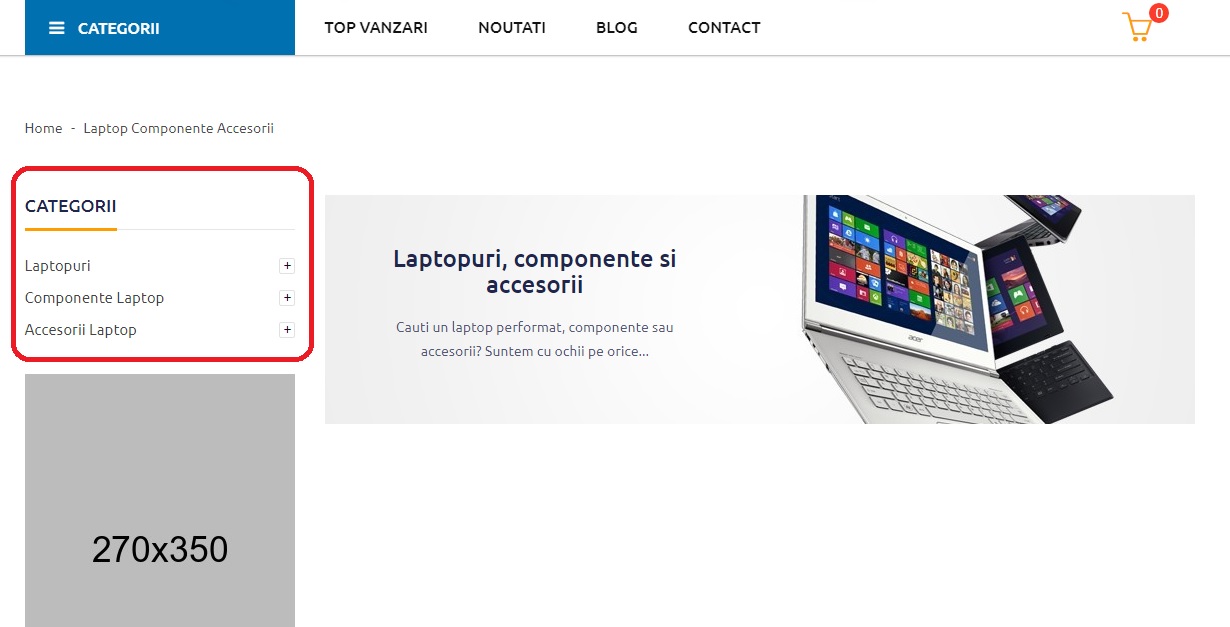1230x627 pixels.
Task: Expand Componente Laptop subcategories plus icon
Action: click(287, 298)
